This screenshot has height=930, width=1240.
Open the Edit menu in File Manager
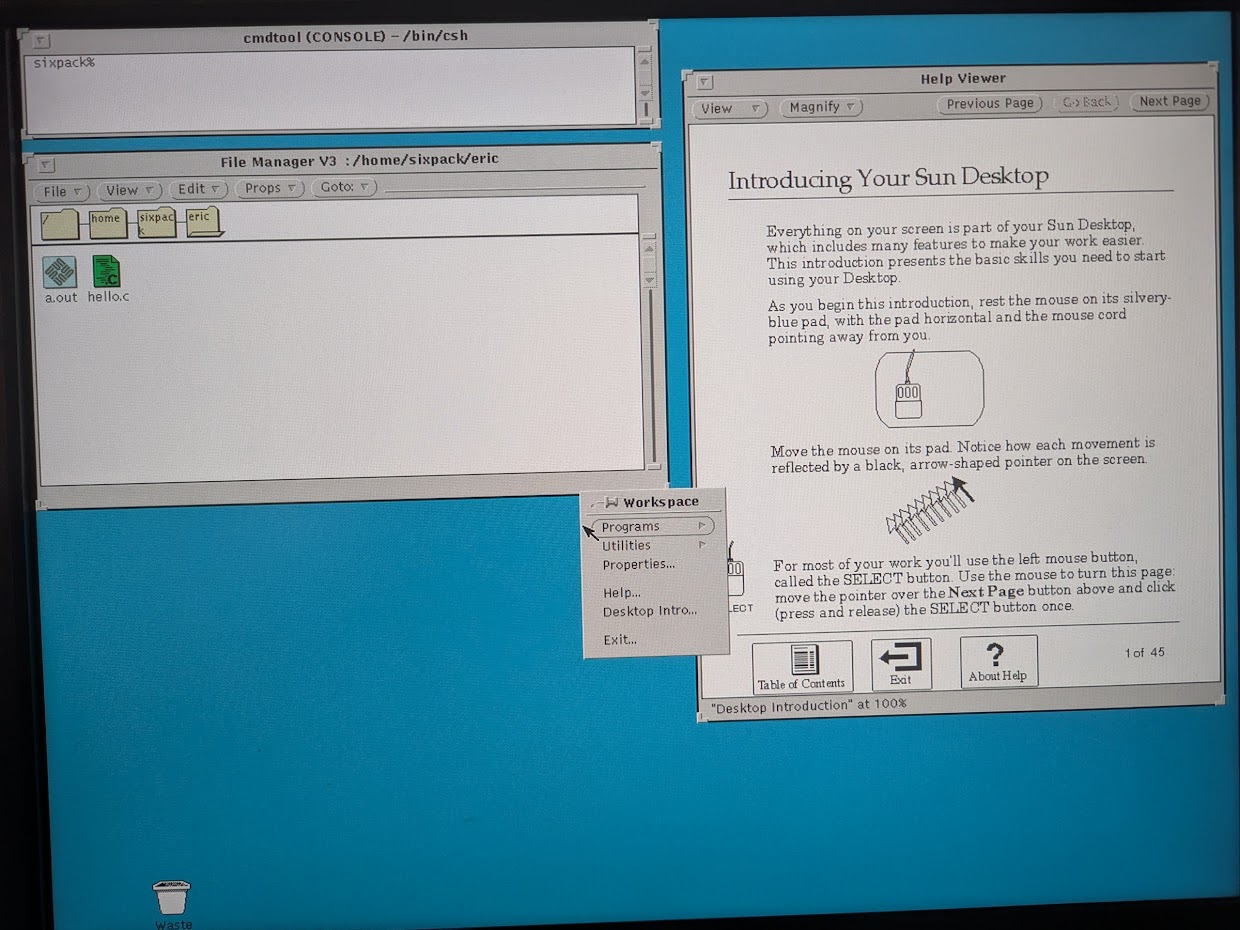pyautogui.click(x=198, y=189)
